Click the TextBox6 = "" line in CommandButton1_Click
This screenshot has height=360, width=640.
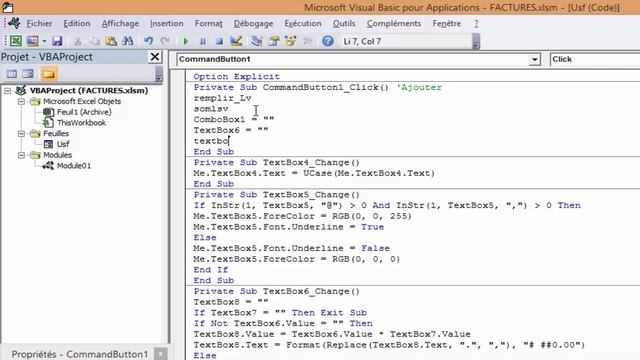[x=231, y=130]
